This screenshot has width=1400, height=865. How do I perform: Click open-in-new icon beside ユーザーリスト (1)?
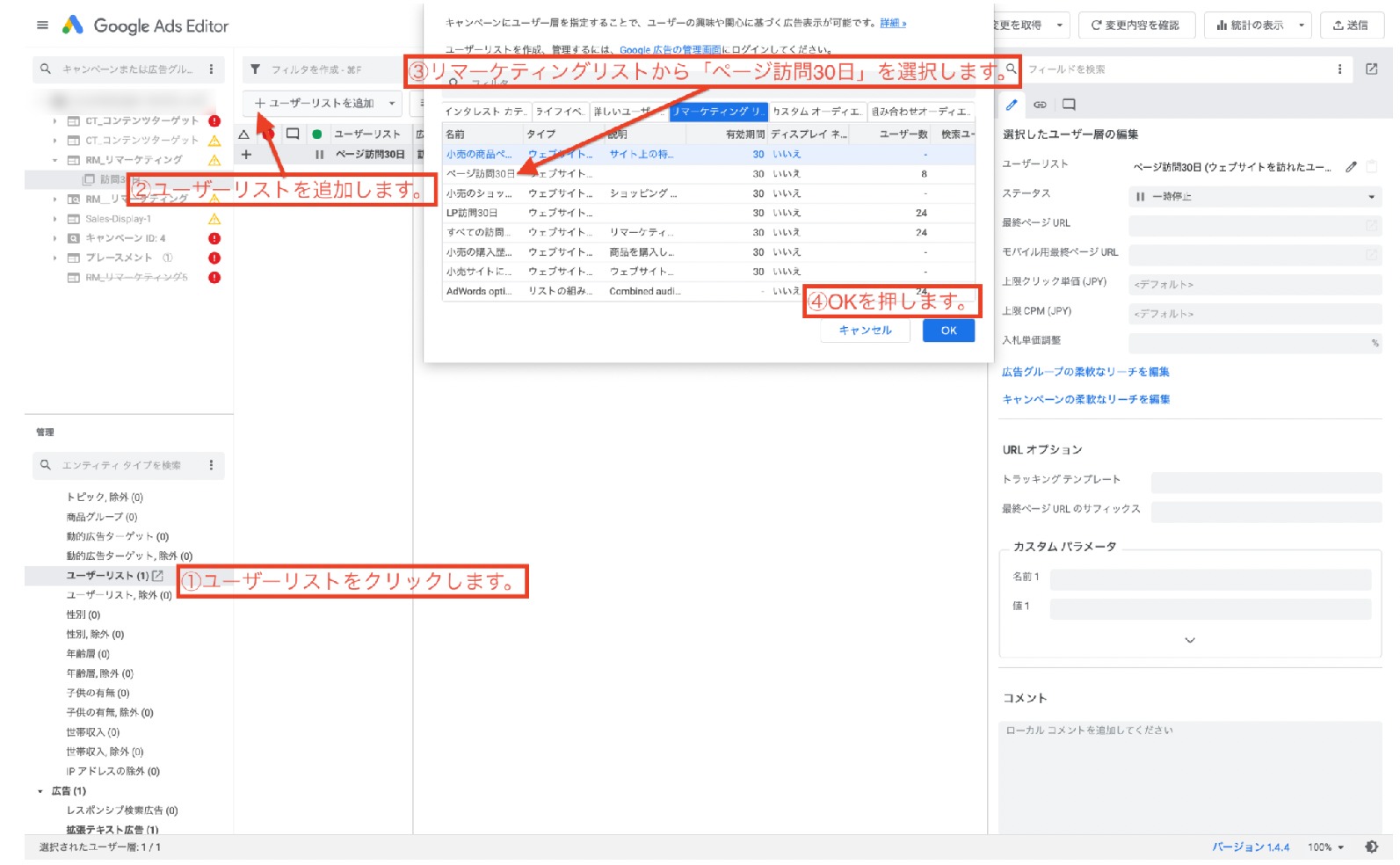(x=158, y=576)
